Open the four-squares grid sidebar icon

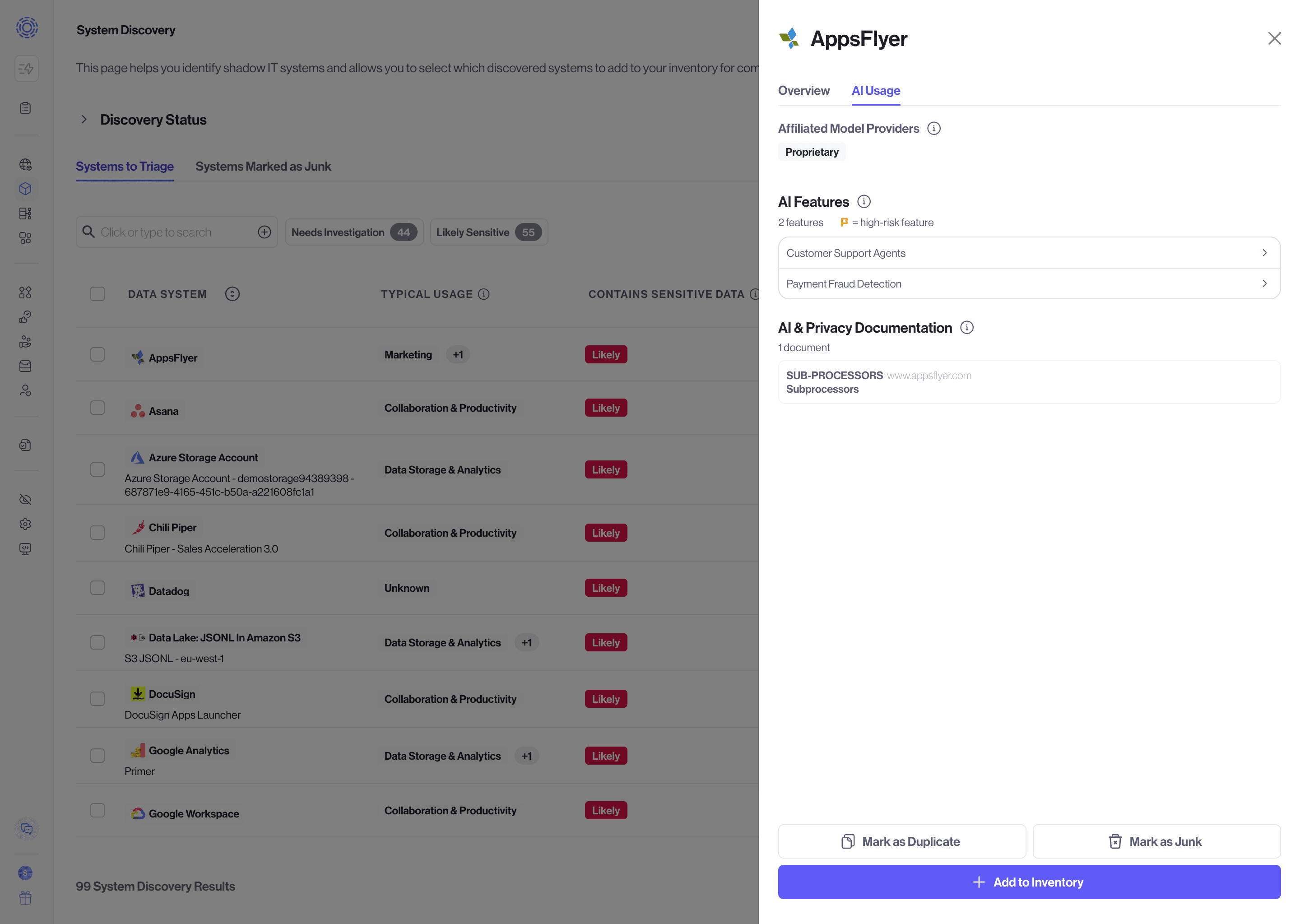coord(26,238)
